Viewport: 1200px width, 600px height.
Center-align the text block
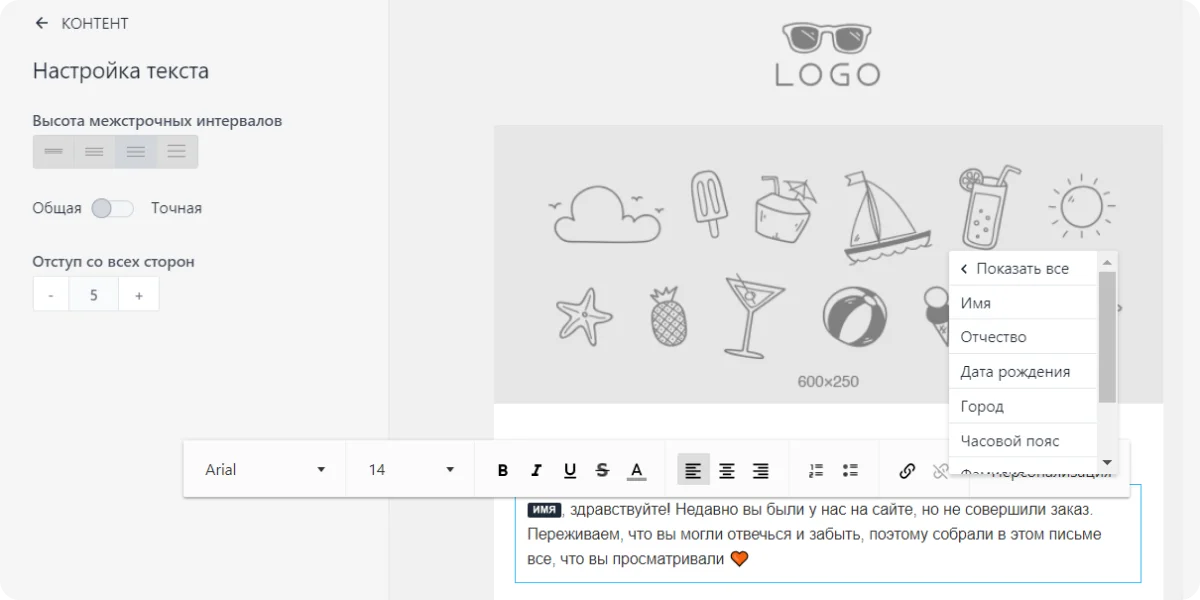point(727,470)
